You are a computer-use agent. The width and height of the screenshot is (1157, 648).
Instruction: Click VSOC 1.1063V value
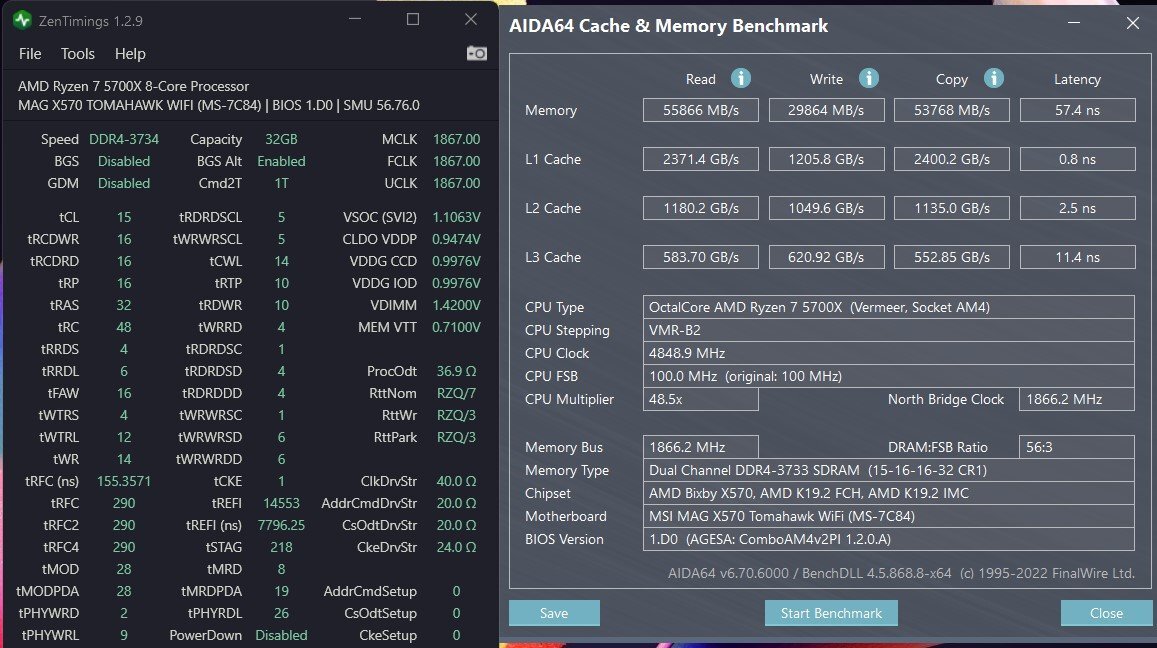pyautogui.click(x=456, y=217)
